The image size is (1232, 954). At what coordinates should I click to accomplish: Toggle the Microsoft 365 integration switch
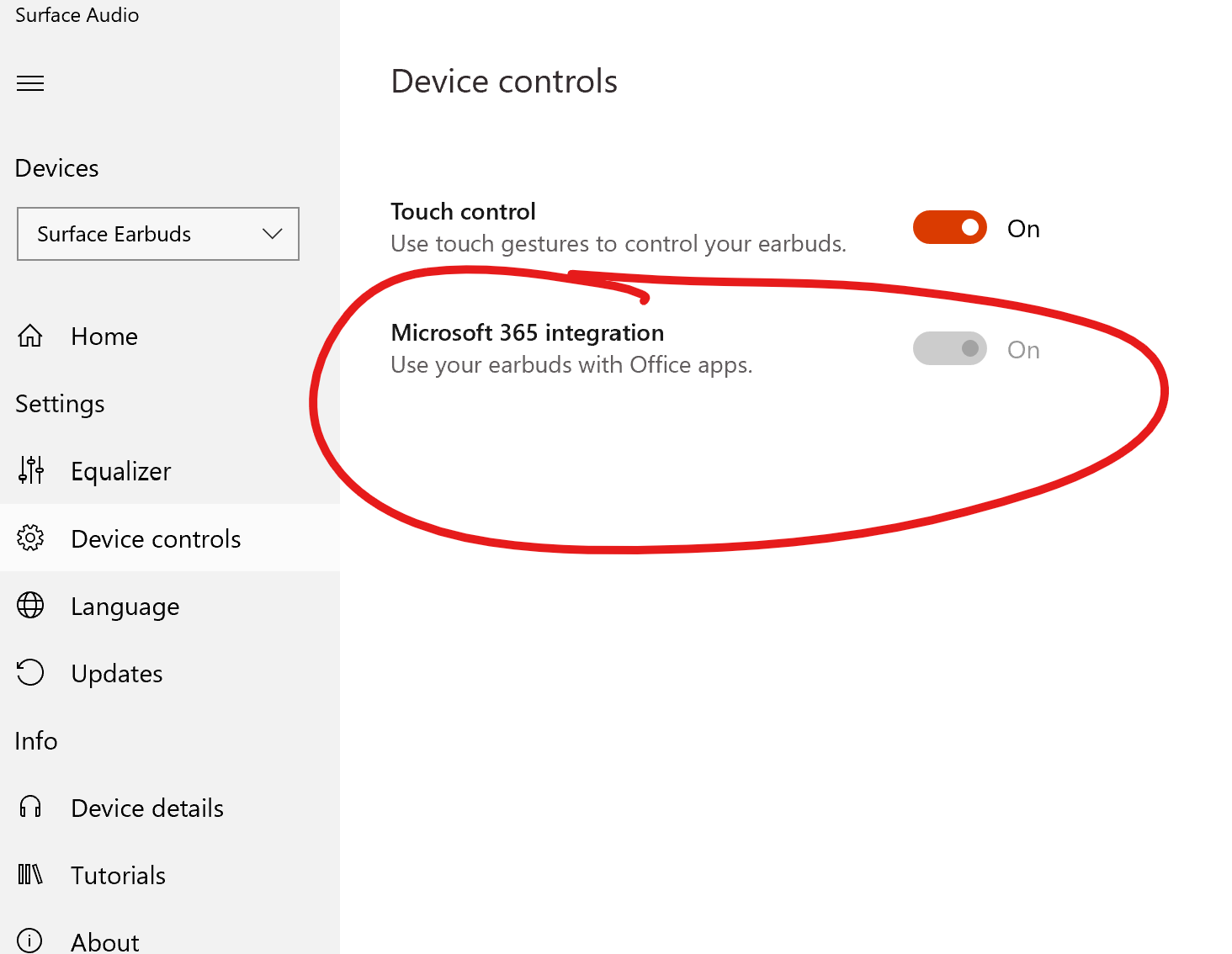[x=950, y=348]
